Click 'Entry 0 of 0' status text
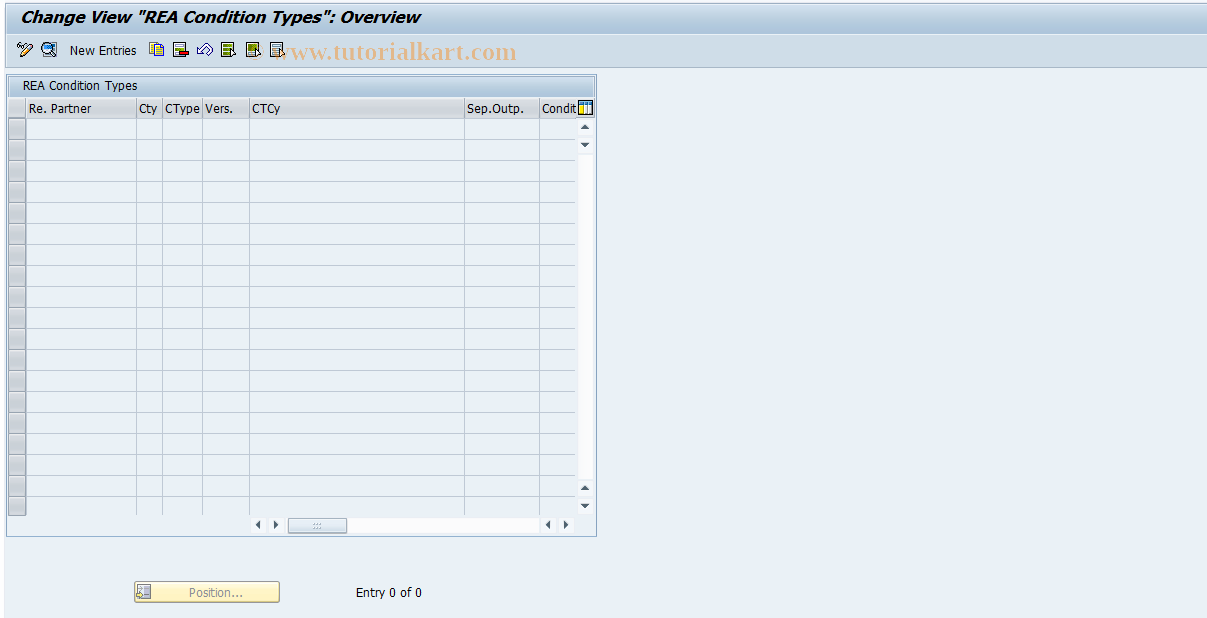1207x618 pixels. (389, 593)
